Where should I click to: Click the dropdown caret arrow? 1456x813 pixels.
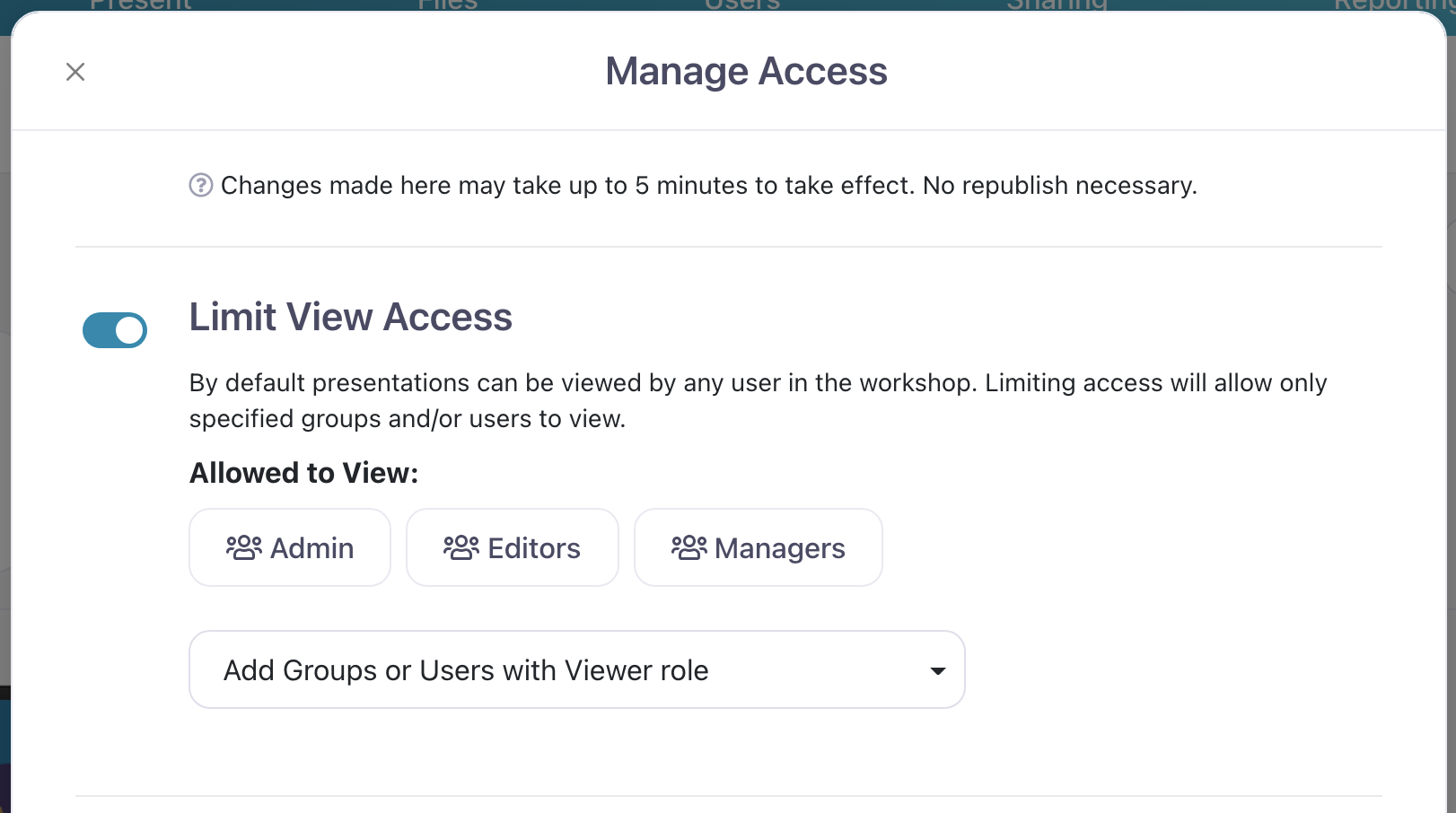tap(938, 671)
